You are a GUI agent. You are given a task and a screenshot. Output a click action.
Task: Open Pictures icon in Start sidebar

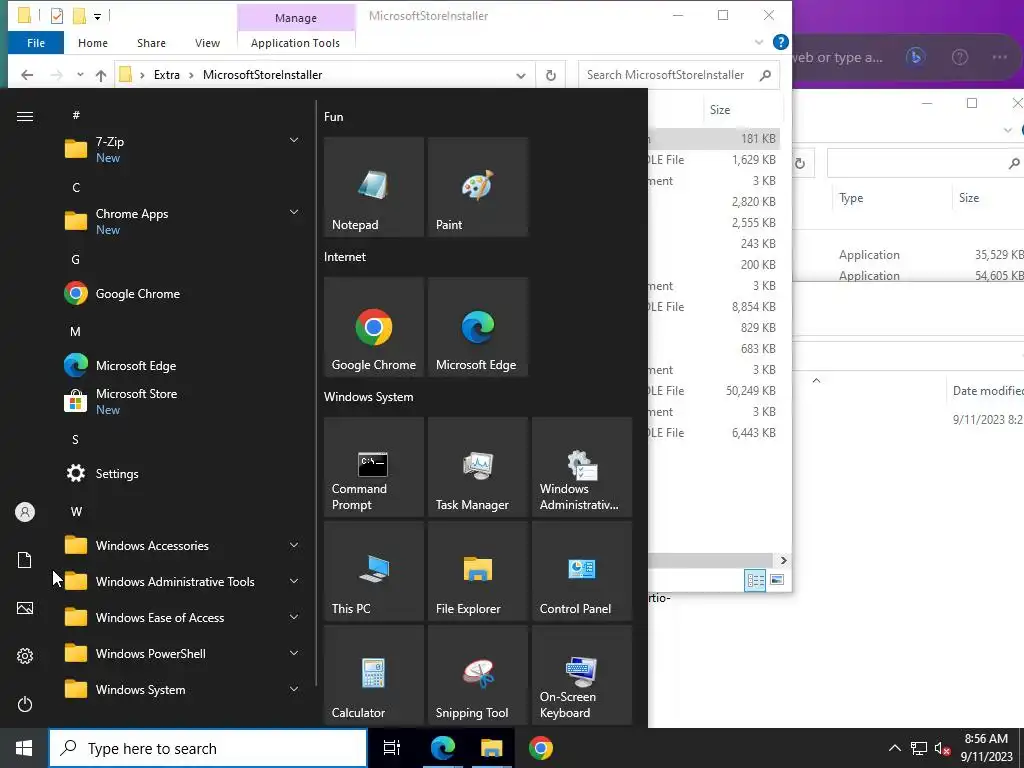(x=25, y=608)
